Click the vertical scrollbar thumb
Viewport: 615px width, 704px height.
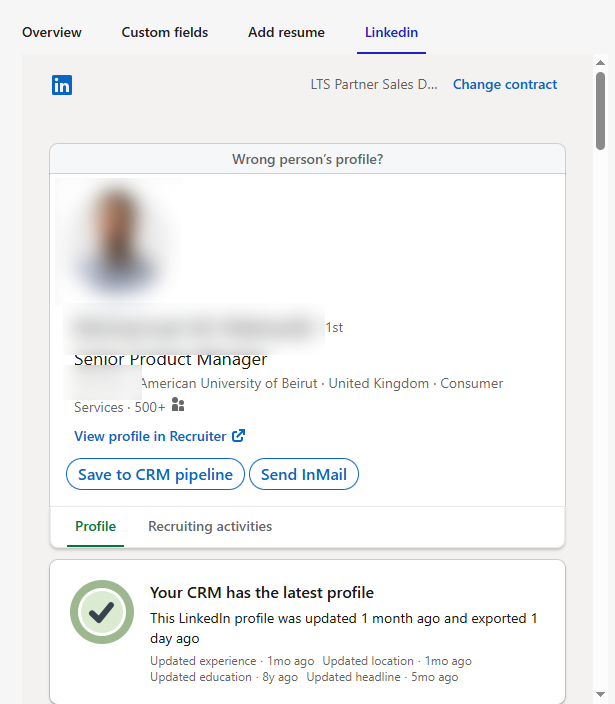click(601, 111)
